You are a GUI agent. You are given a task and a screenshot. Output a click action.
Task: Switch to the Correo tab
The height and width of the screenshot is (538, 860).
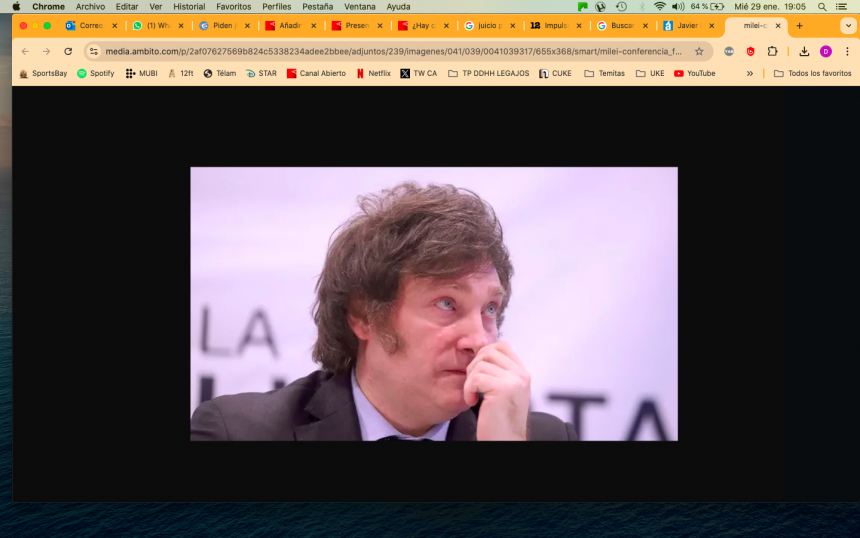(x=90, y=26)
